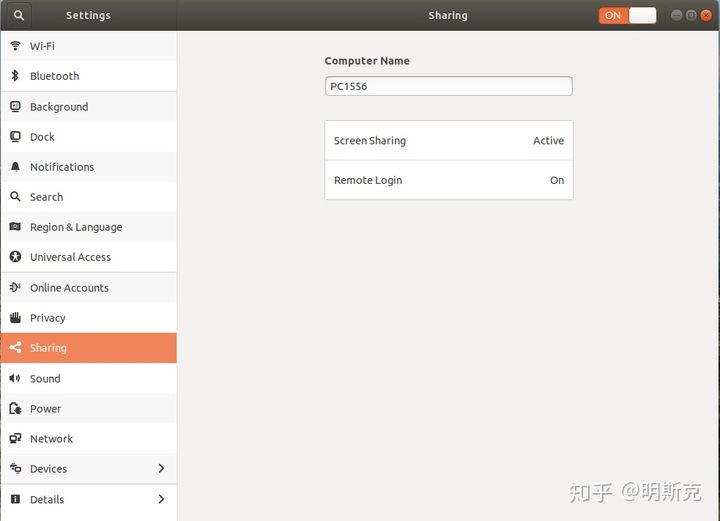This screenshot has width=720, height=521.
Task: Open the settings search magnifier button
Action: [18, 15]
